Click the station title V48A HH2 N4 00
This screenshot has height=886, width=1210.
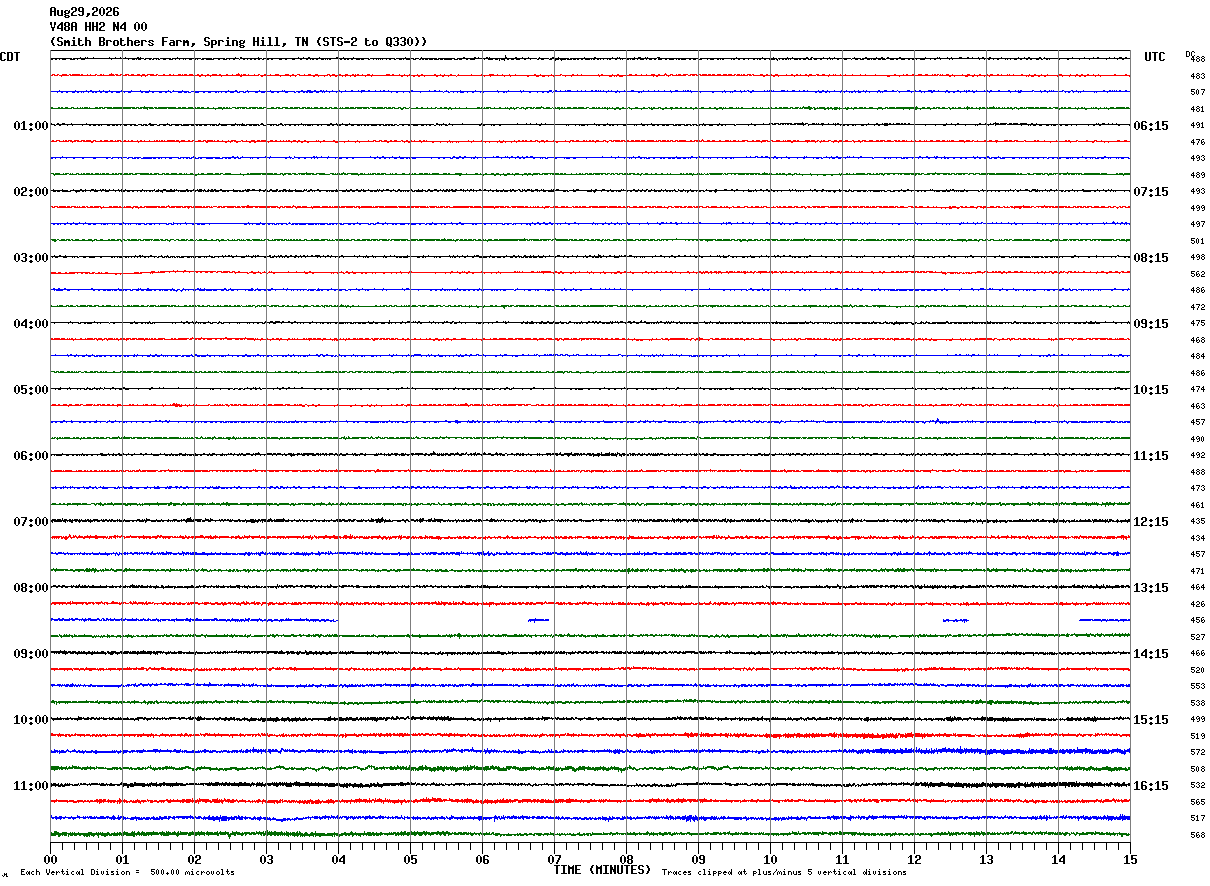point(98,27)
